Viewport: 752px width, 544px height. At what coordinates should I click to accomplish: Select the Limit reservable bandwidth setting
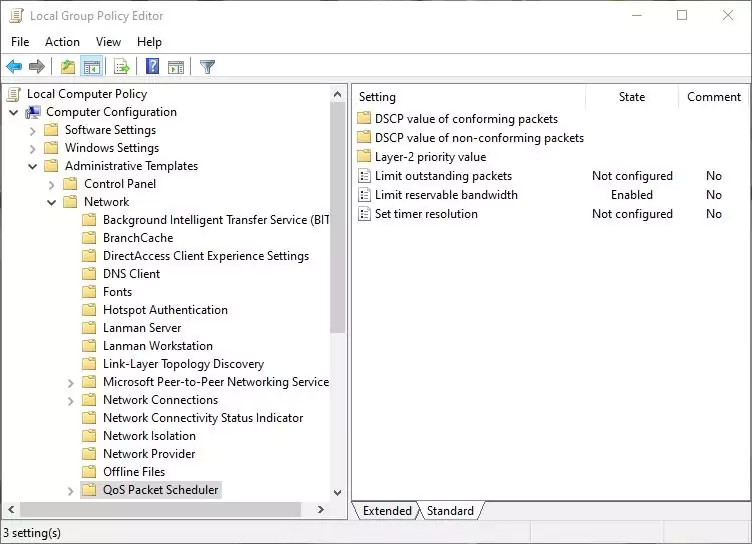tap(446, 195)
